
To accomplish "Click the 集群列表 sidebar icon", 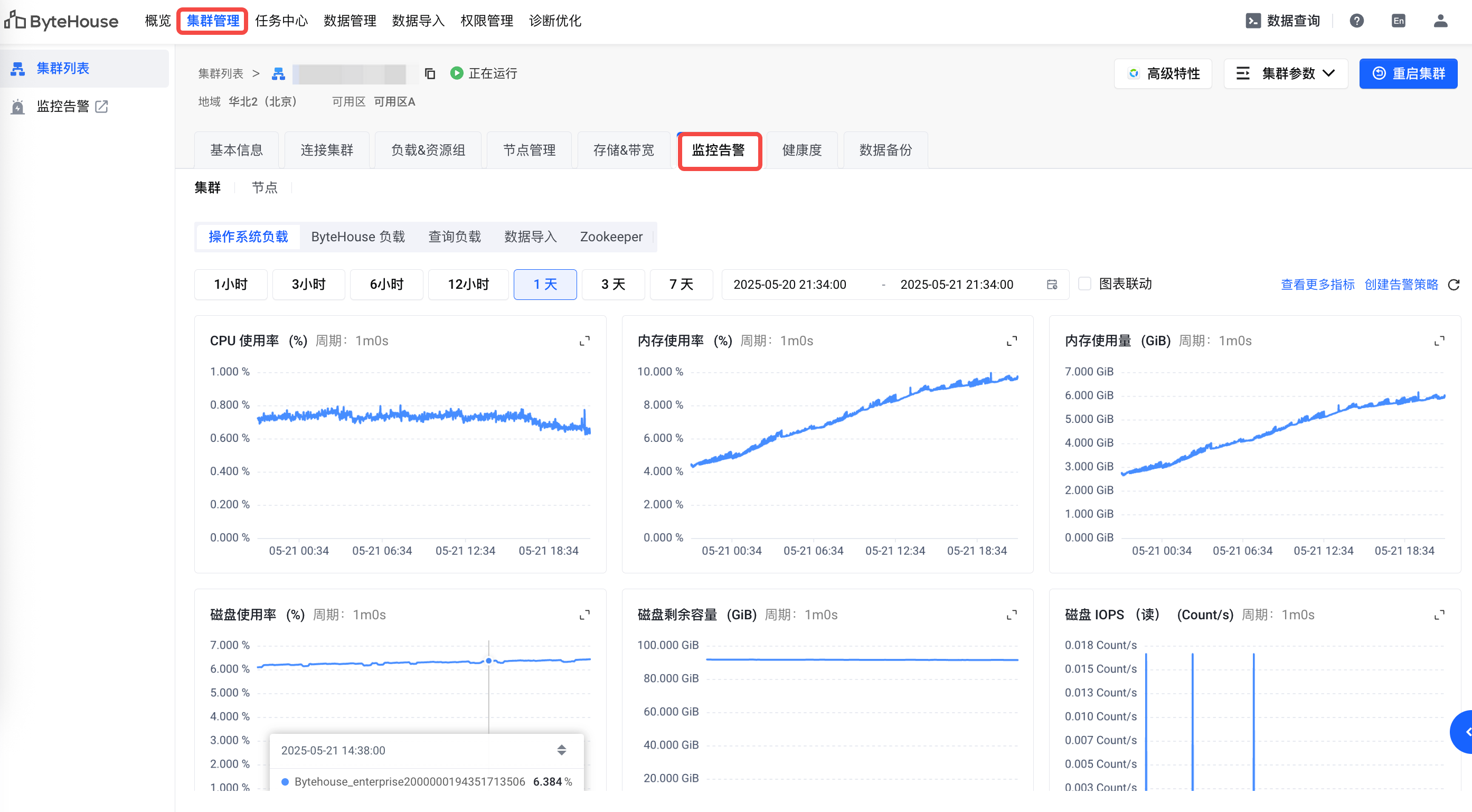I will click(18, 69).
